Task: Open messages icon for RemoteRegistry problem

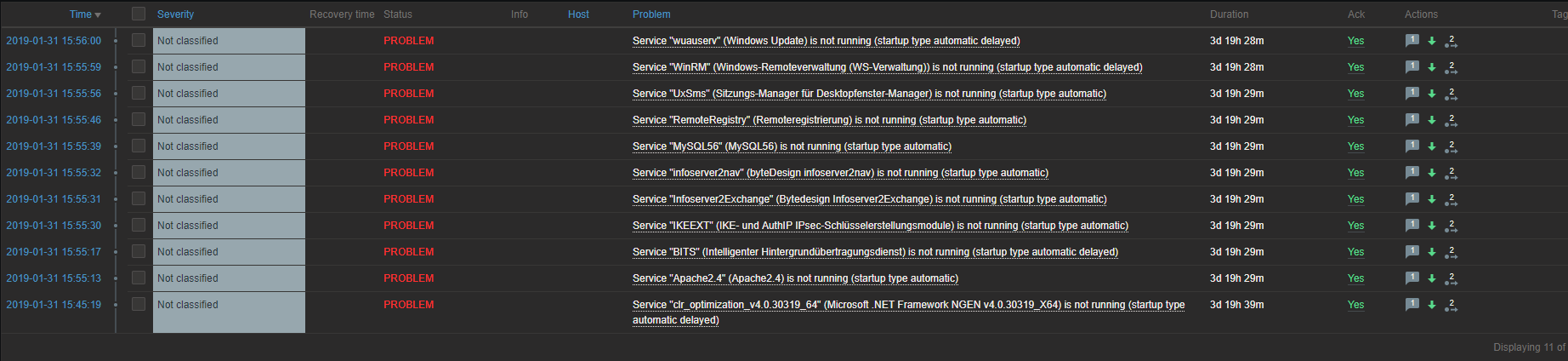Action: [1412, 119]
